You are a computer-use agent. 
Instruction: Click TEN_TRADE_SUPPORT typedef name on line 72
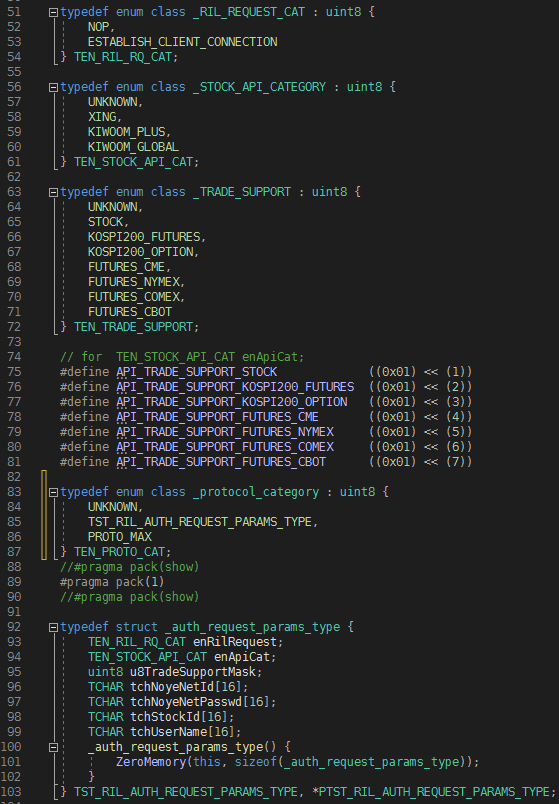134,327
